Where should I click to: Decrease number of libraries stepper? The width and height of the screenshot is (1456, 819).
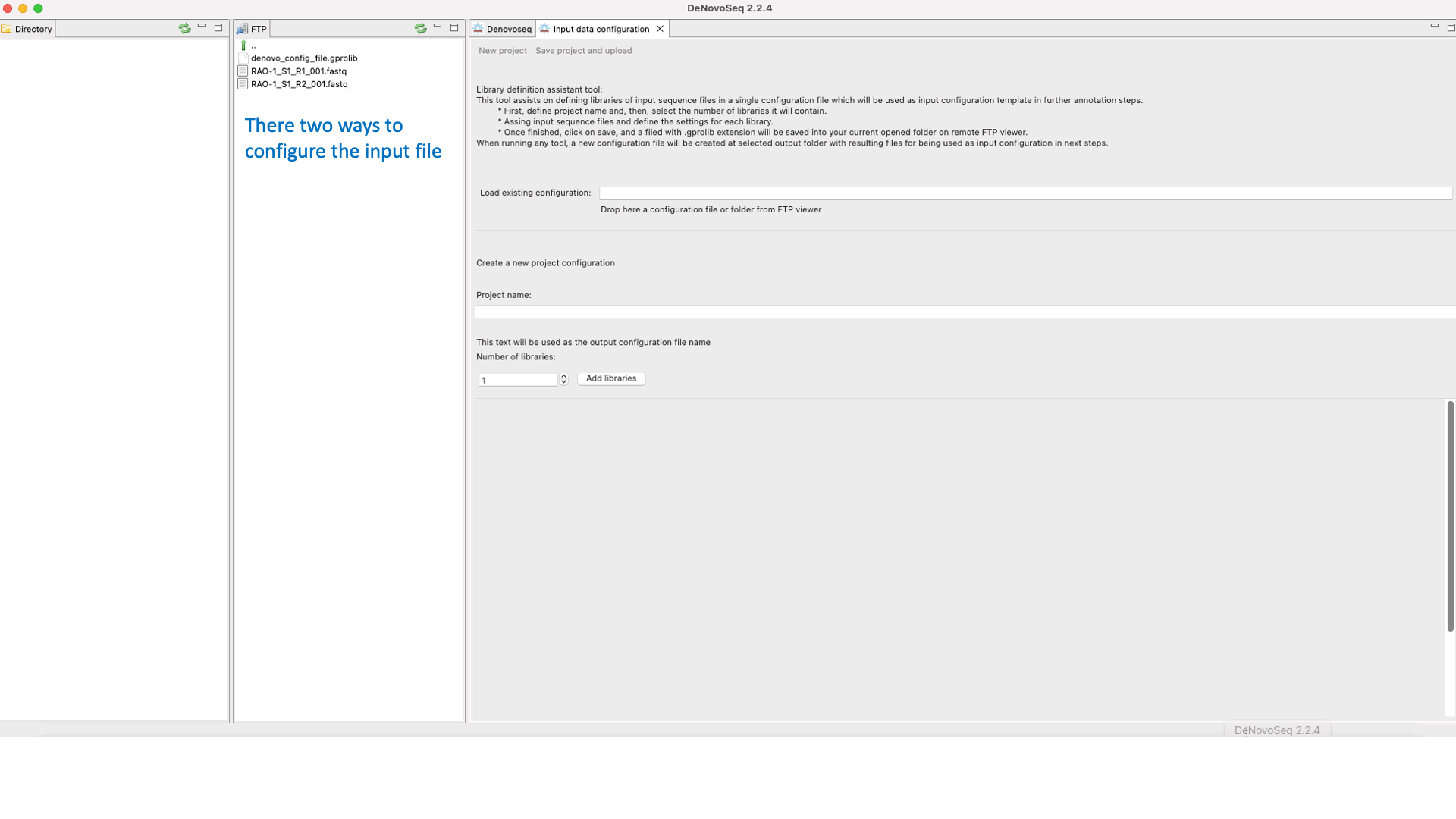pyautogui.click(x=563, y=382)
